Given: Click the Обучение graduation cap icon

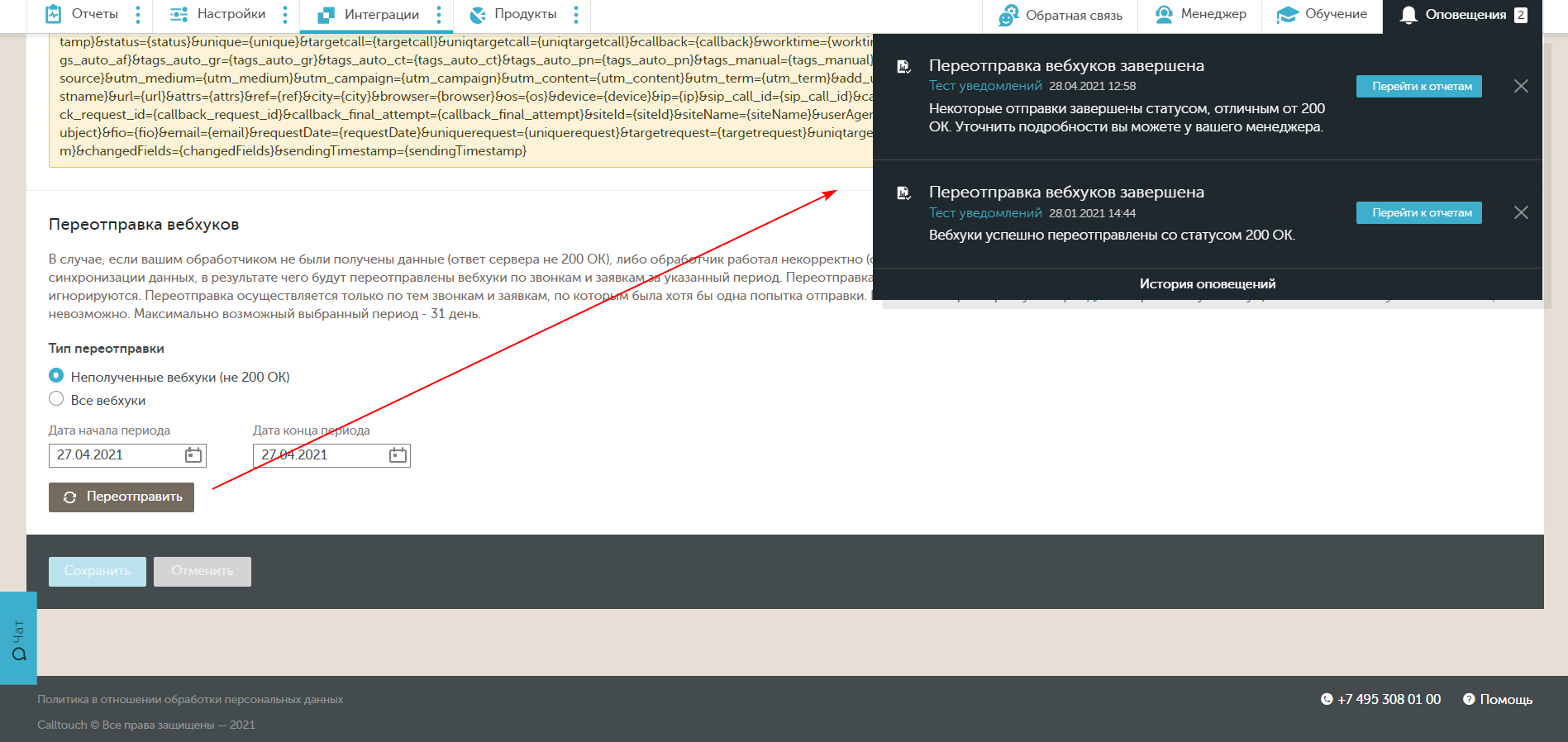Looking at the screenshot, I should 1288,15.
